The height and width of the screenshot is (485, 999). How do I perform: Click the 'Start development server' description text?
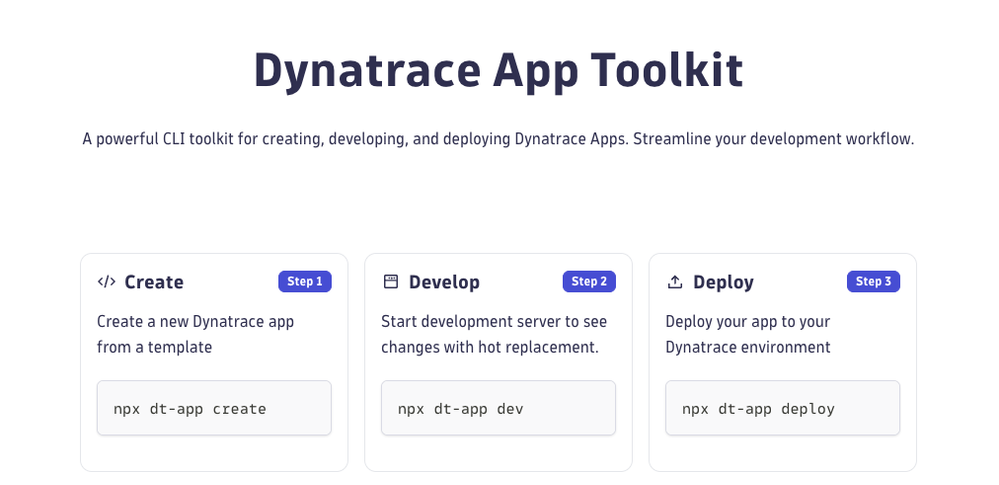click(494, 322)
